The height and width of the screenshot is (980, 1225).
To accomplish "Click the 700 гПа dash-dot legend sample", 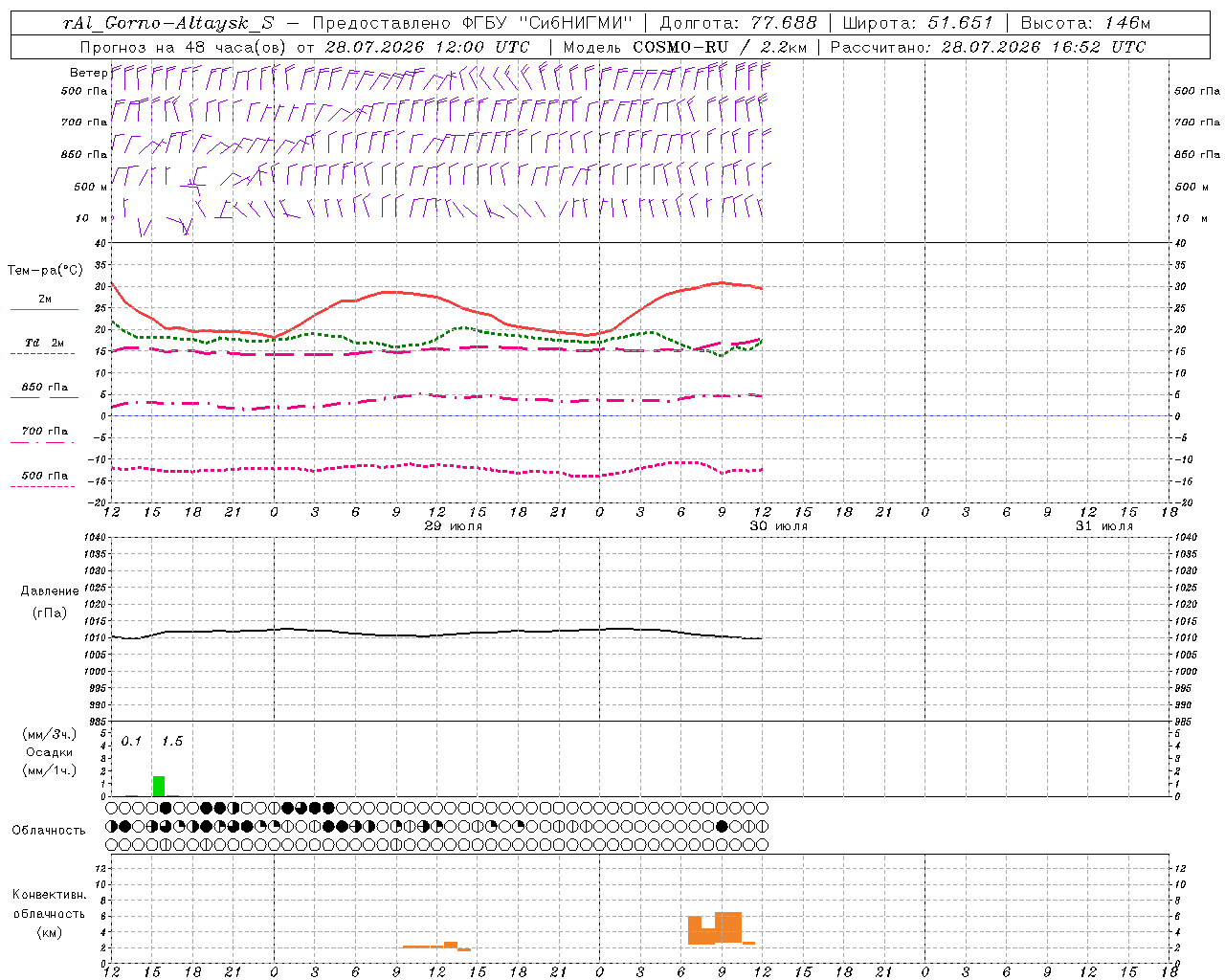I will tap(42, 442).
